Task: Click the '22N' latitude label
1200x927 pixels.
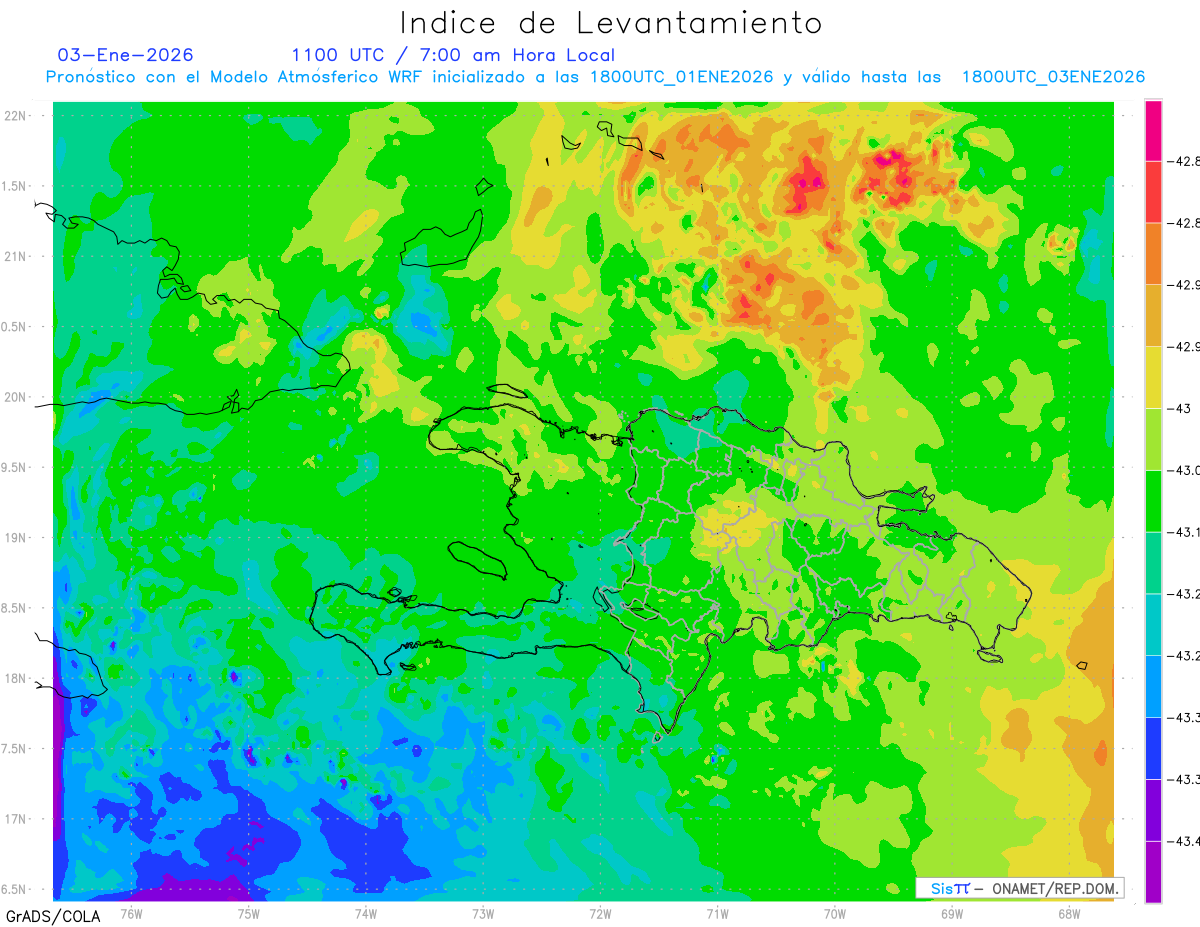Action: pyautogui.click(x=15, y=116)
